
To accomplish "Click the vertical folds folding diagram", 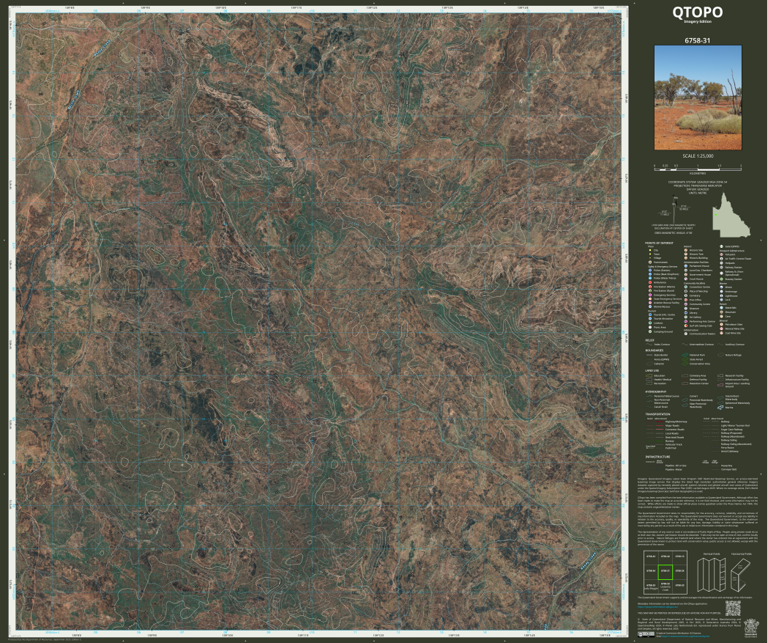I will coord(712,574).
